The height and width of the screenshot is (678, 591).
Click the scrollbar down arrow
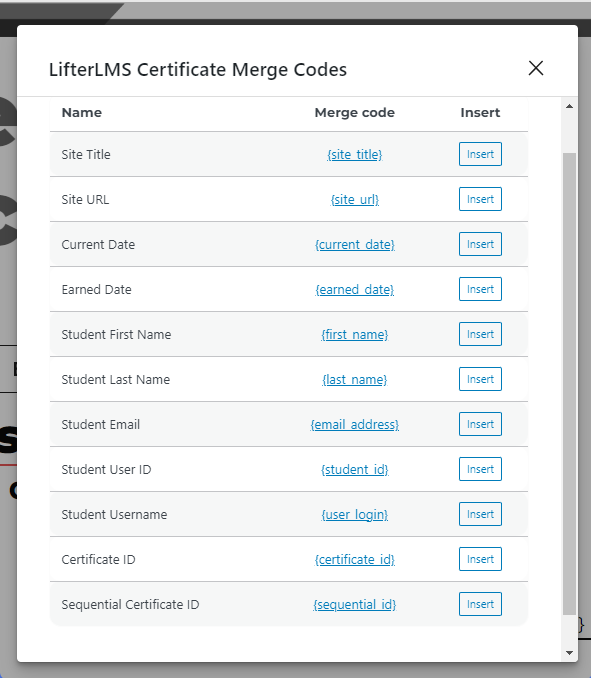pyautogui.click(x=569, y=652)
